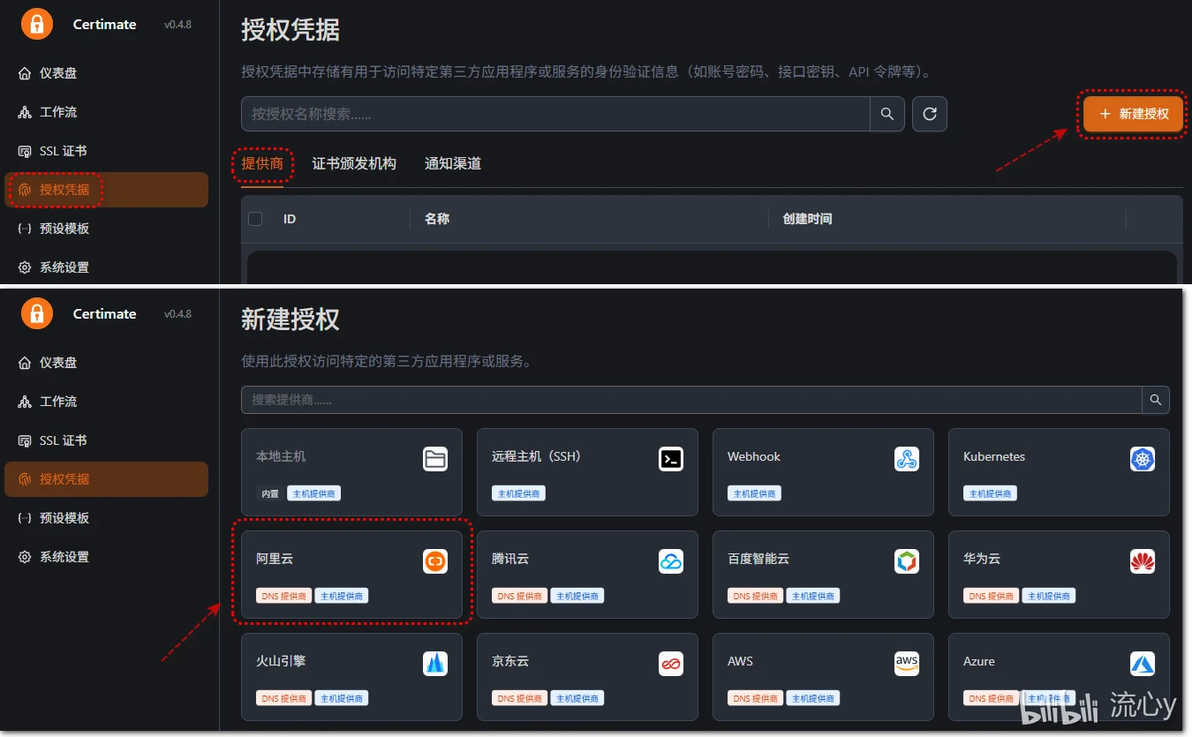The width and height of the screenshot is (1192, 737).
Task: Select the 火山引擎 provider icon
Action: click(x=435, y=664)
